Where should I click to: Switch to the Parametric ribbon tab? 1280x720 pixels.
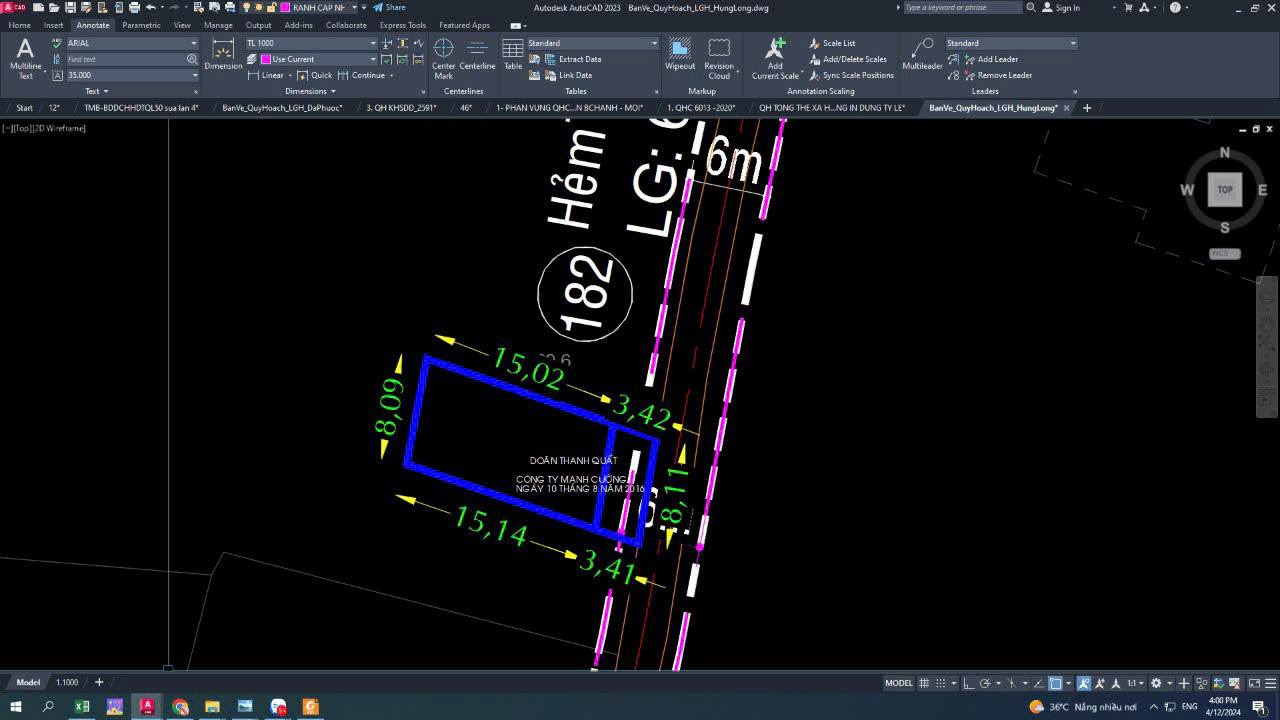coord(141,25)
